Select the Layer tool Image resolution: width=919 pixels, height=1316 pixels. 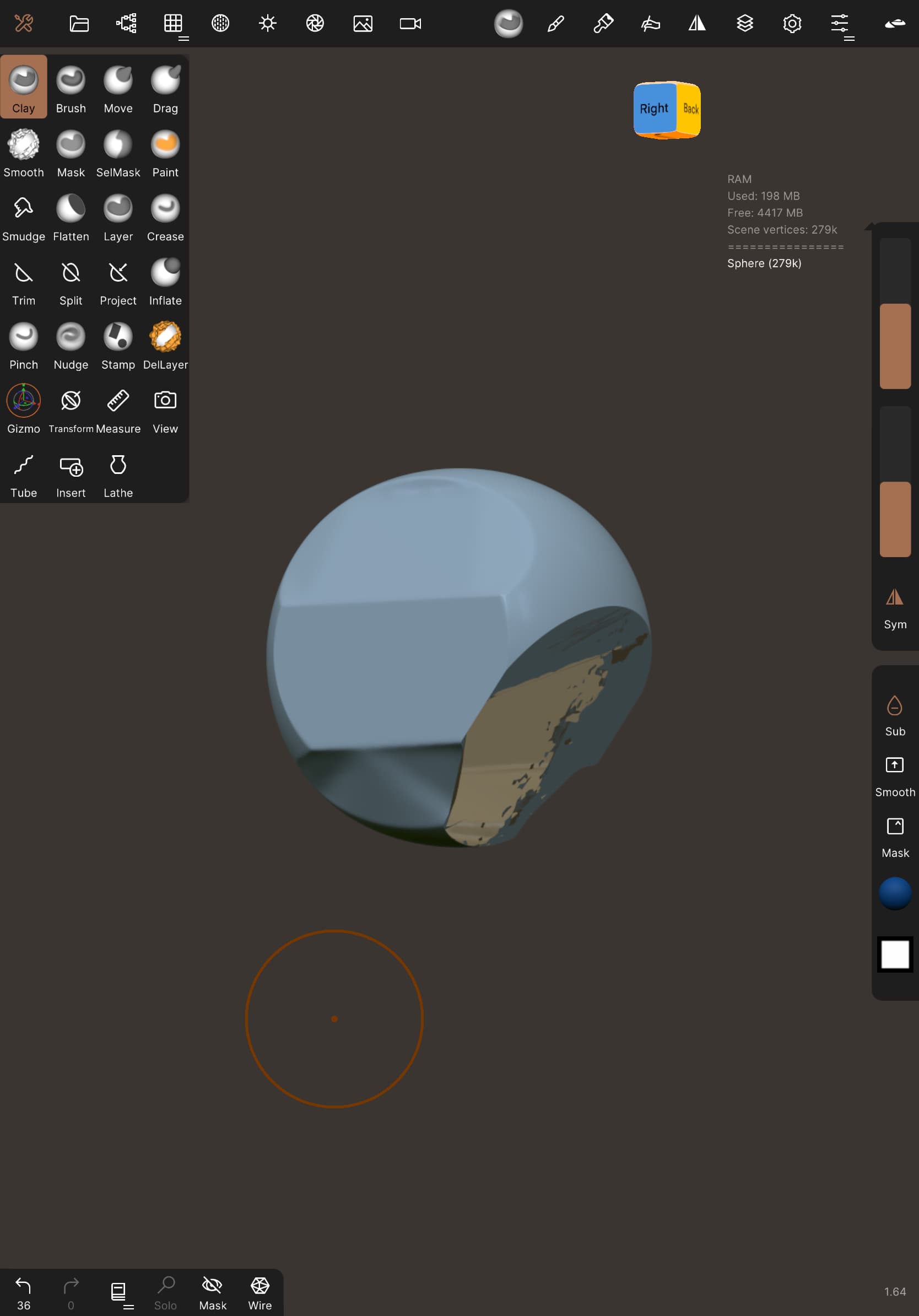tap(118, 215)
